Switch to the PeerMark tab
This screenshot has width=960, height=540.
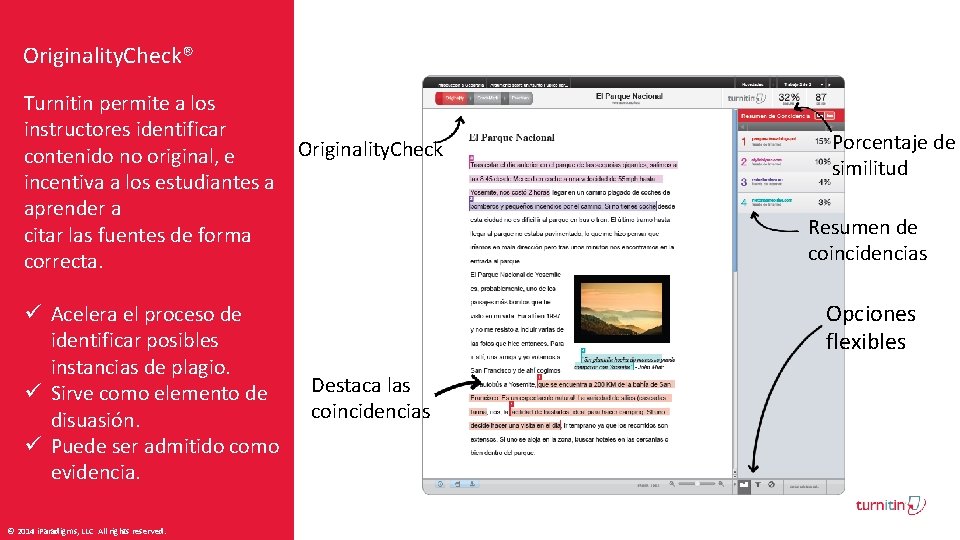click(x=520, y=98)
